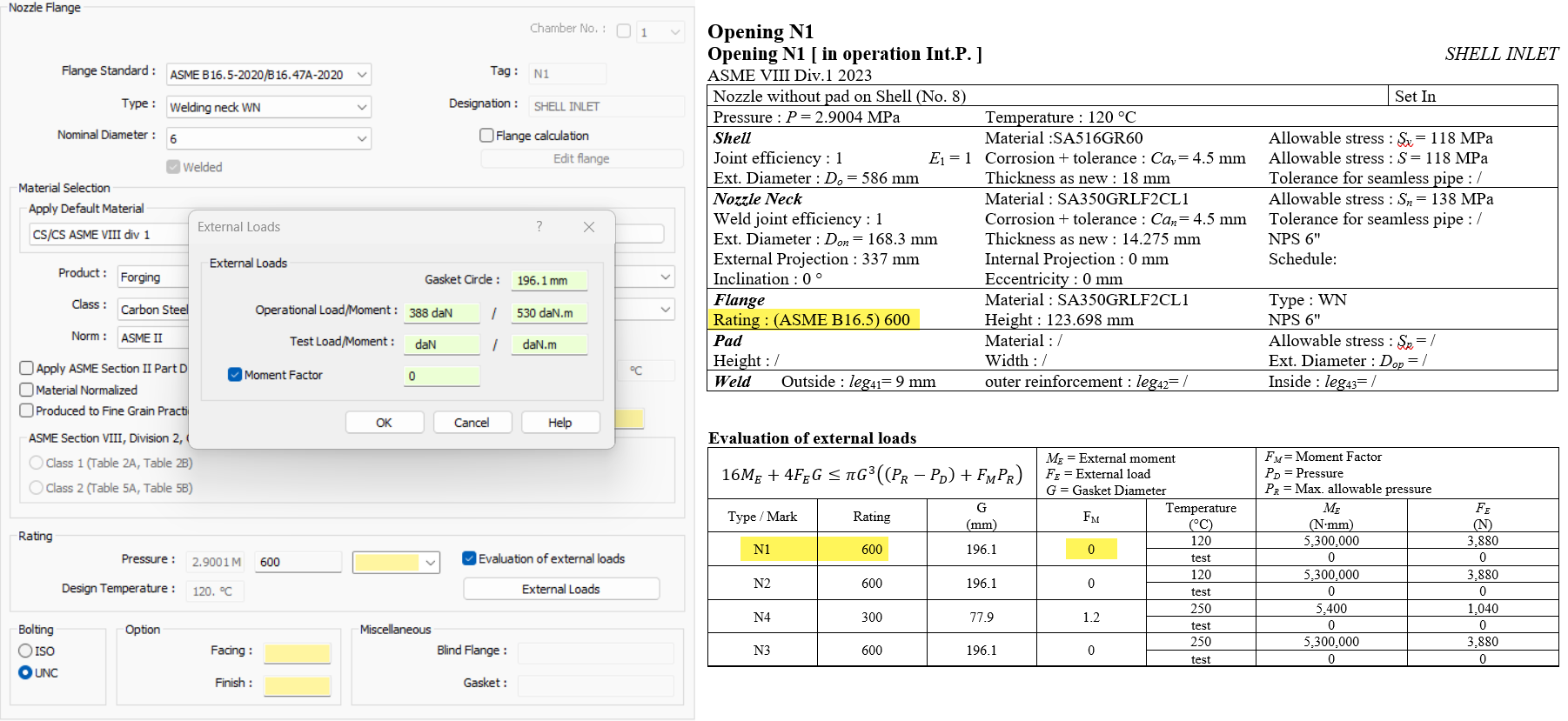
Task: Click the 5,400 external moment value
Action: tap(1331, 609)
